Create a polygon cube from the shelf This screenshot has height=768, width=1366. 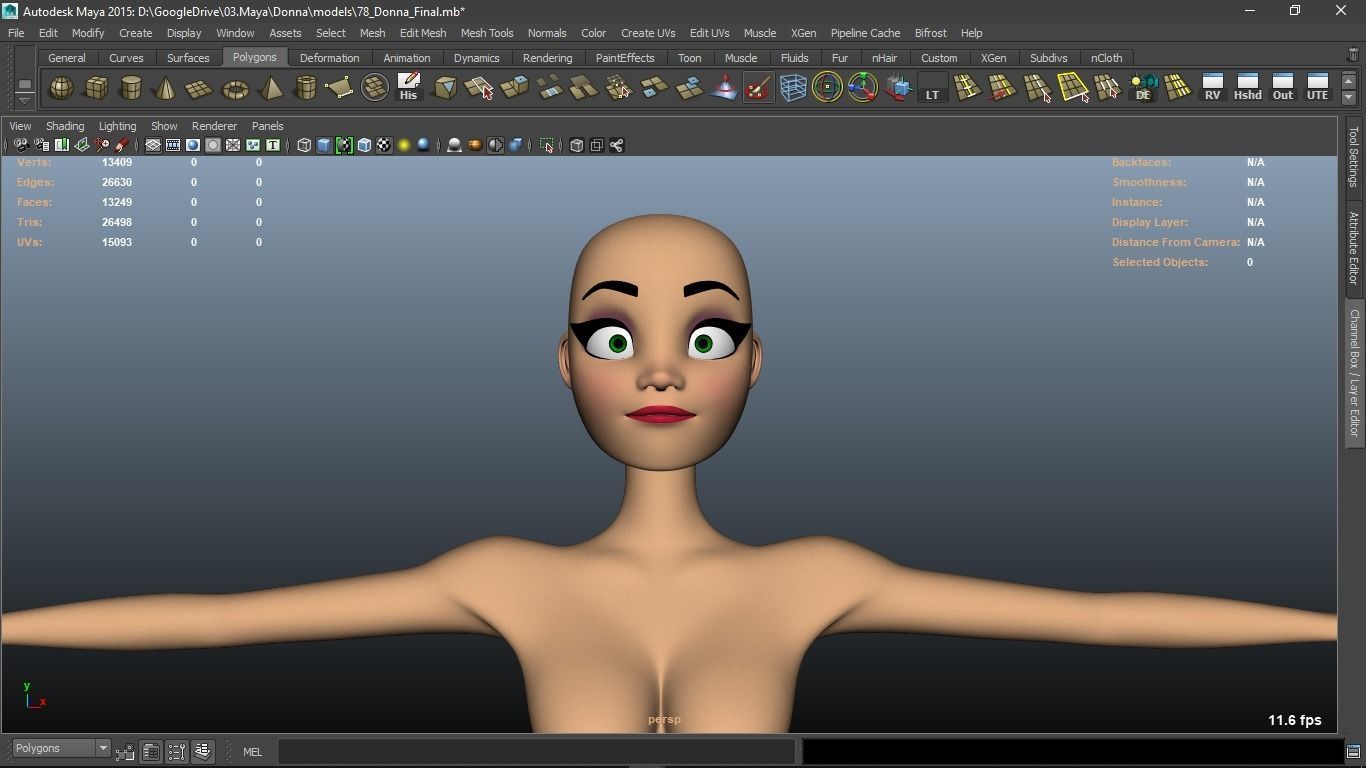pyautogui.click(x=96, y=88)
